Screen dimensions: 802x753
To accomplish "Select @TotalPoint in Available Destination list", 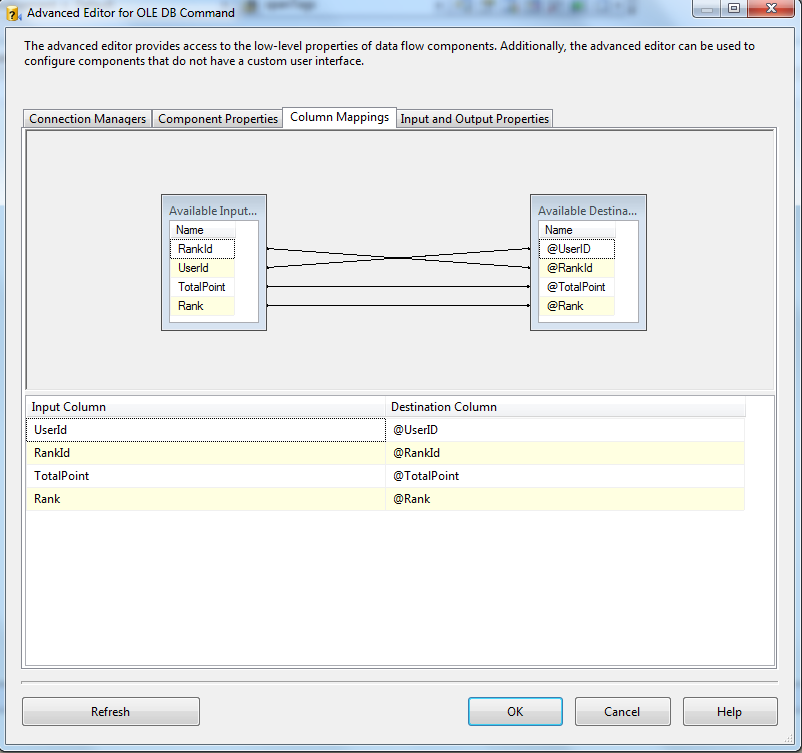I will (577, 287).
